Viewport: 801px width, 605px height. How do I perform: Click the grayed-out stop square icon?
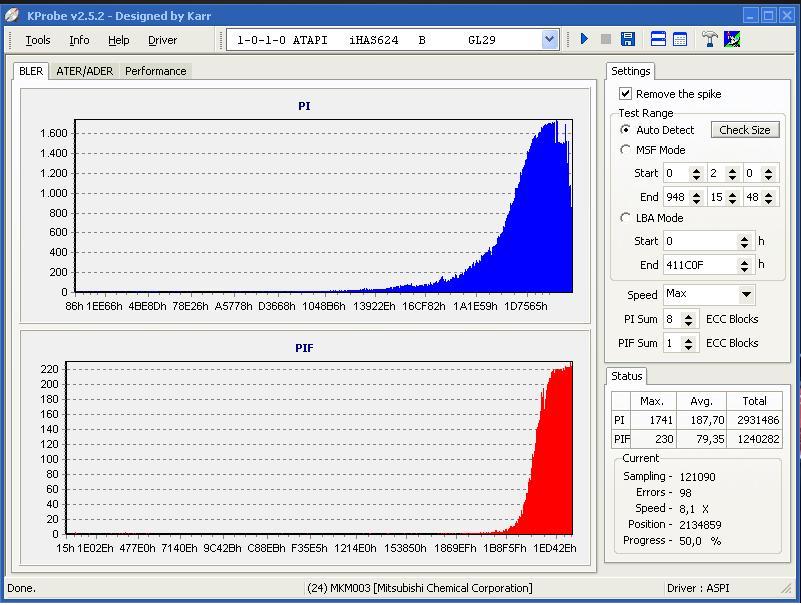coord(606,40)
